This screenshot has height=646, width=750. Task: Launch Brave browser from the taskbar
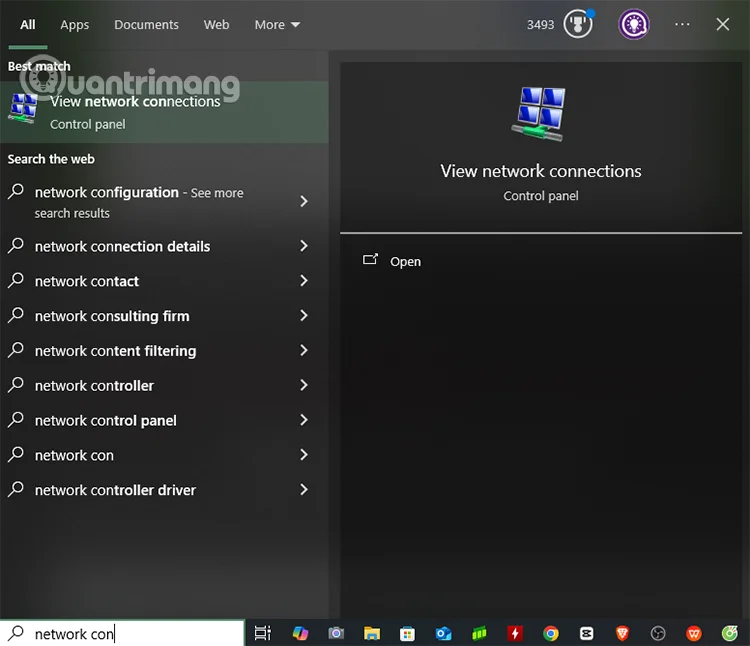click(x=622, y=633)
